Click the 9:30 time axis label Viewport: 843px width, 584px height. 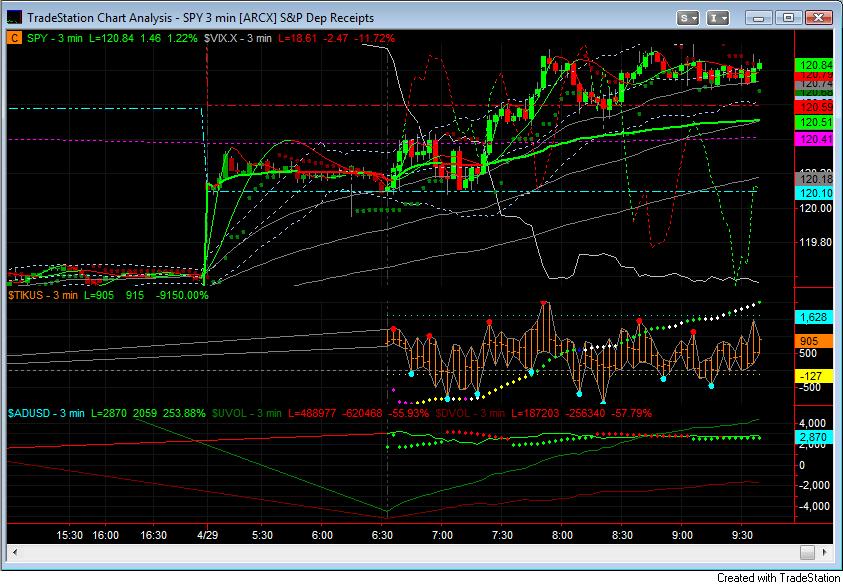click(x=741, y=536)
